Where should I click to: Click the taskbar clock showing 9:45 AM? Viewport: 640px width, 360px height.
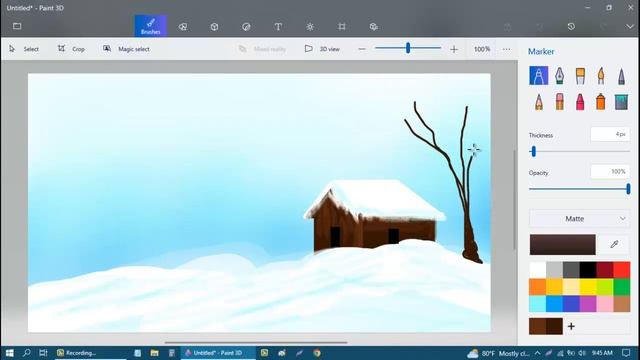[602, 353]
